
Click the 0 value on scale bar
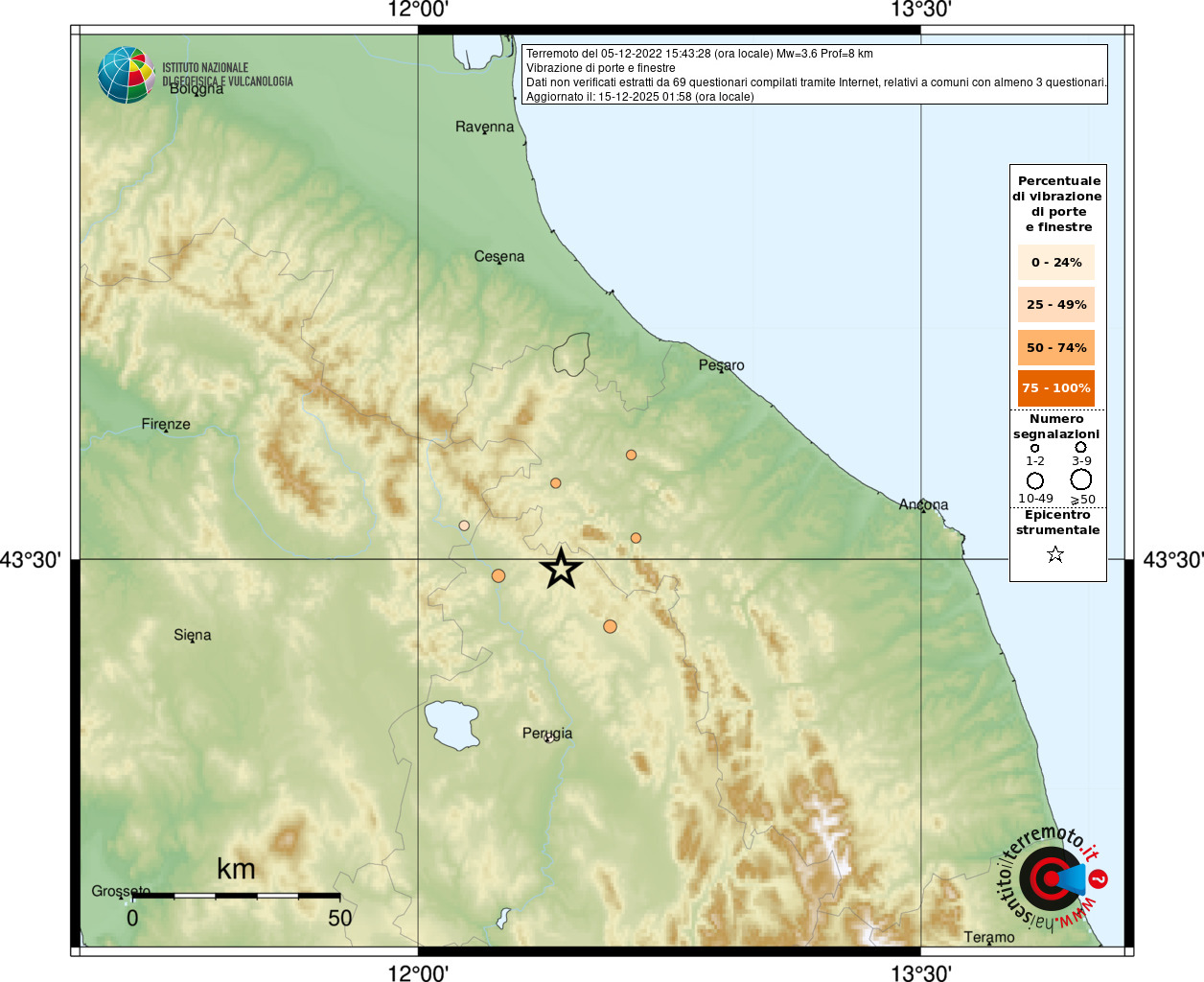pos(132,918)
